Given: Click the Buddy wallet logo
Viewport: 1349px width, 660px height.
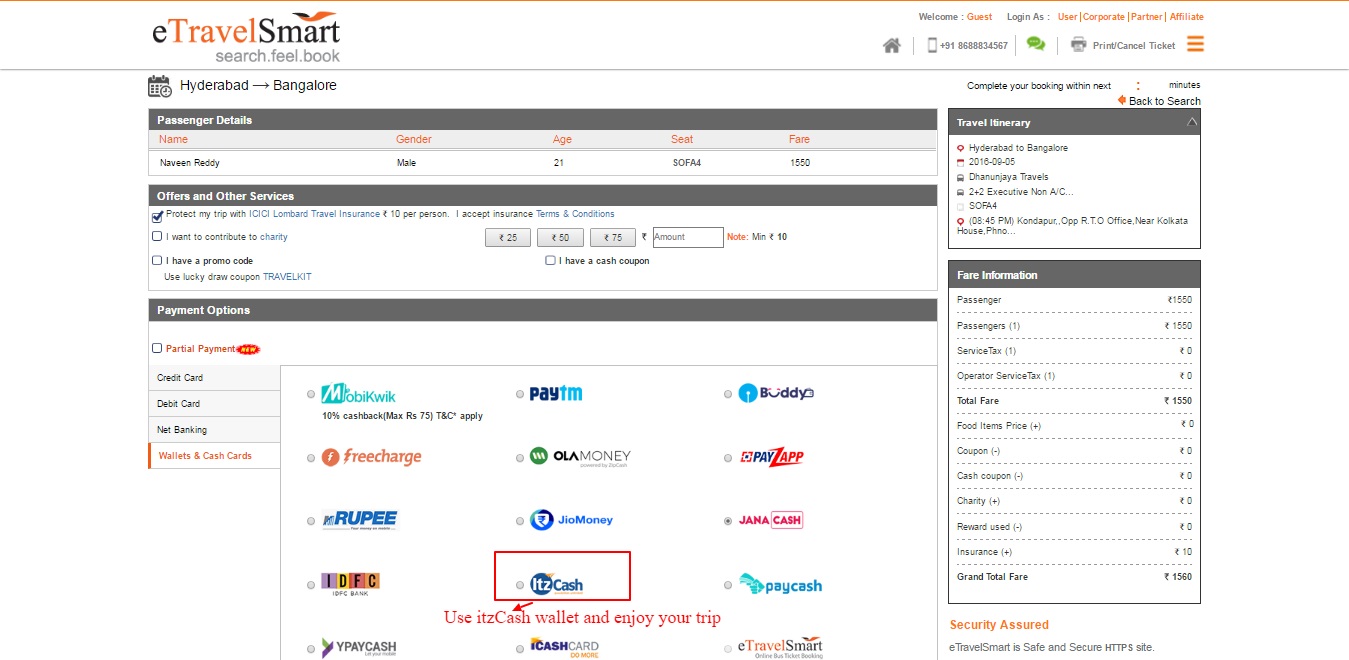Looking at the screenshot, I should click(776, 393).
